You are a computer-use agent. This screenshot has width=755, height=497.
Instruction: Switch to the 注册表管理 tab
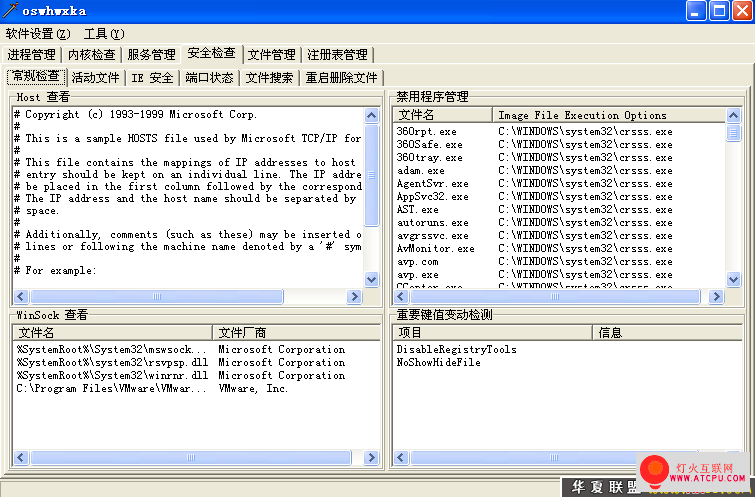point(338,54)
